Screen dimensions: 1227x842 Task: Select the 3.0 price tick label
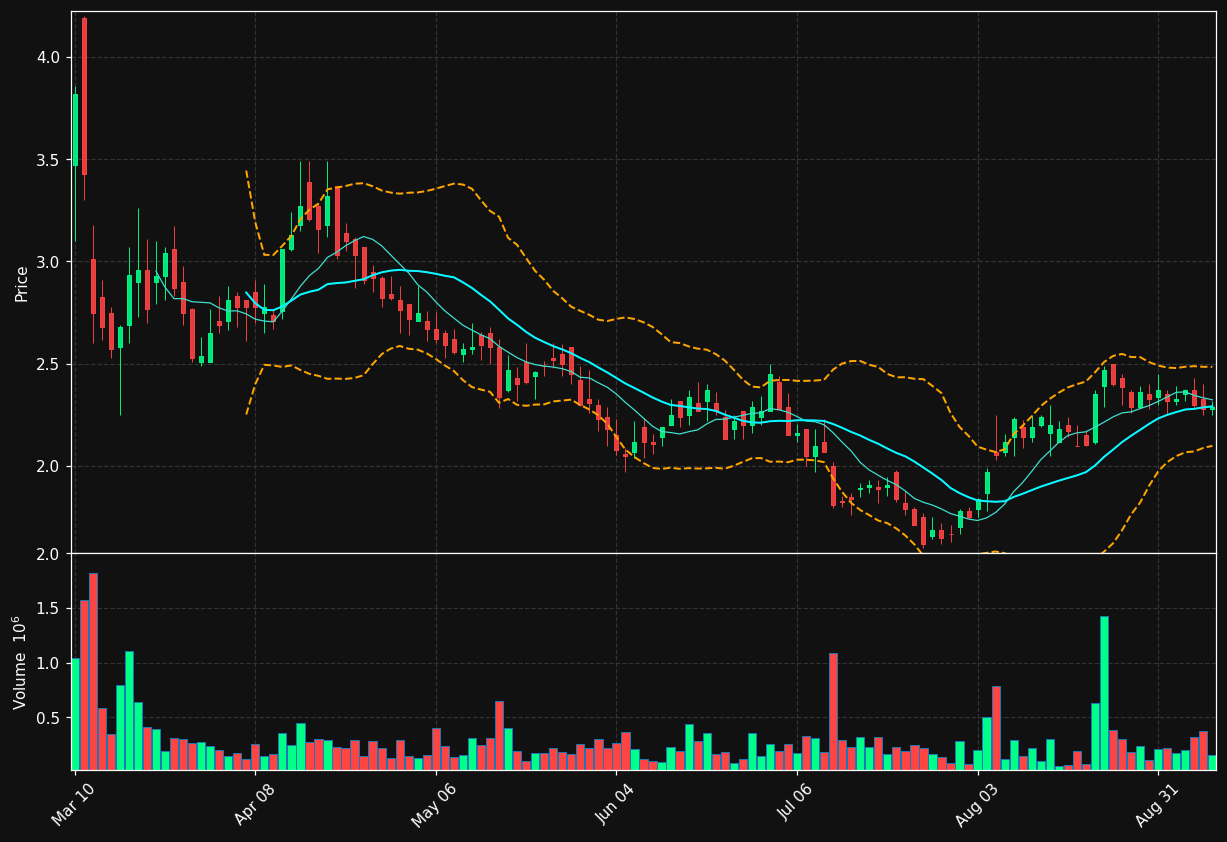(x=48, y=262)
